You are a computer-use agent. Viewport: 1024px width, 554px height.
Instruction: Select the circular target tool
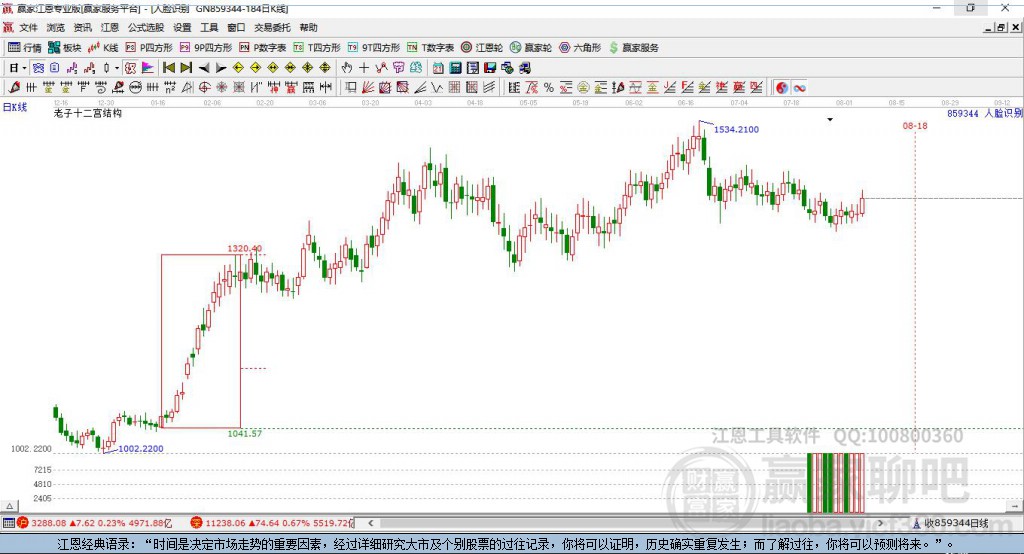pos(204,88)
